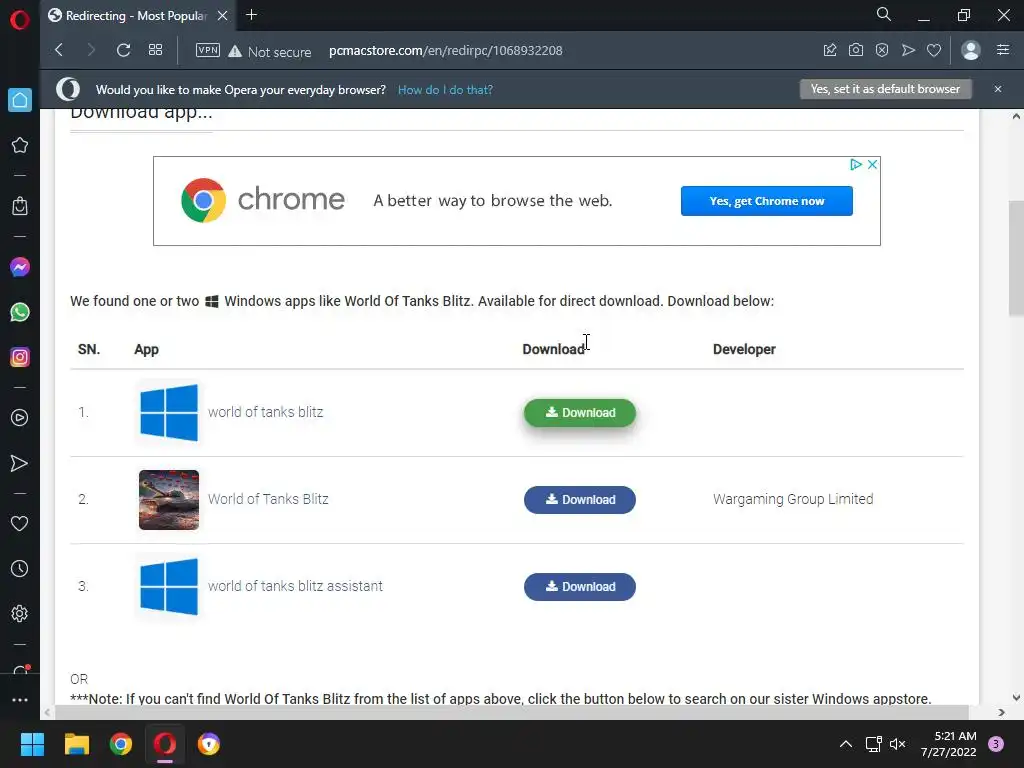Open the notification center badge
The width and height of the screenshot is (1024, 768).
[996, 744]
